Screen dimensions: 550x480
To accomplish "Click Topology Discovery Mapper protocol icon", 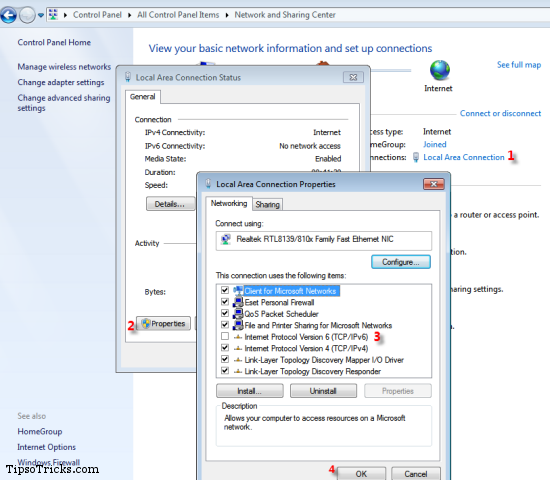I will [238, 360].
